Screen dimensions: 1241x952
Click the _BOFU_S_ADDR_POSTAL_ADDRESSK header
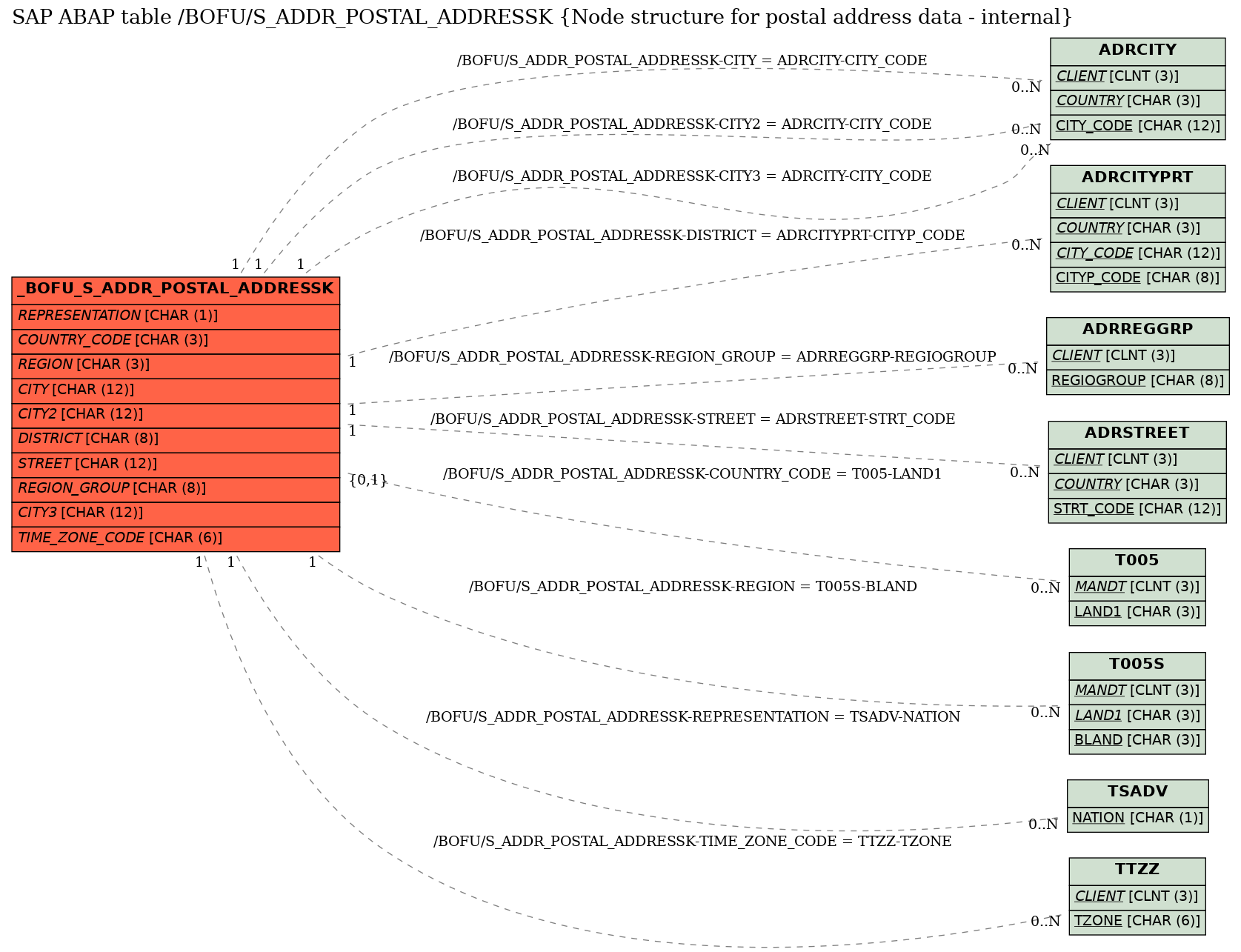tap(176, 290)
